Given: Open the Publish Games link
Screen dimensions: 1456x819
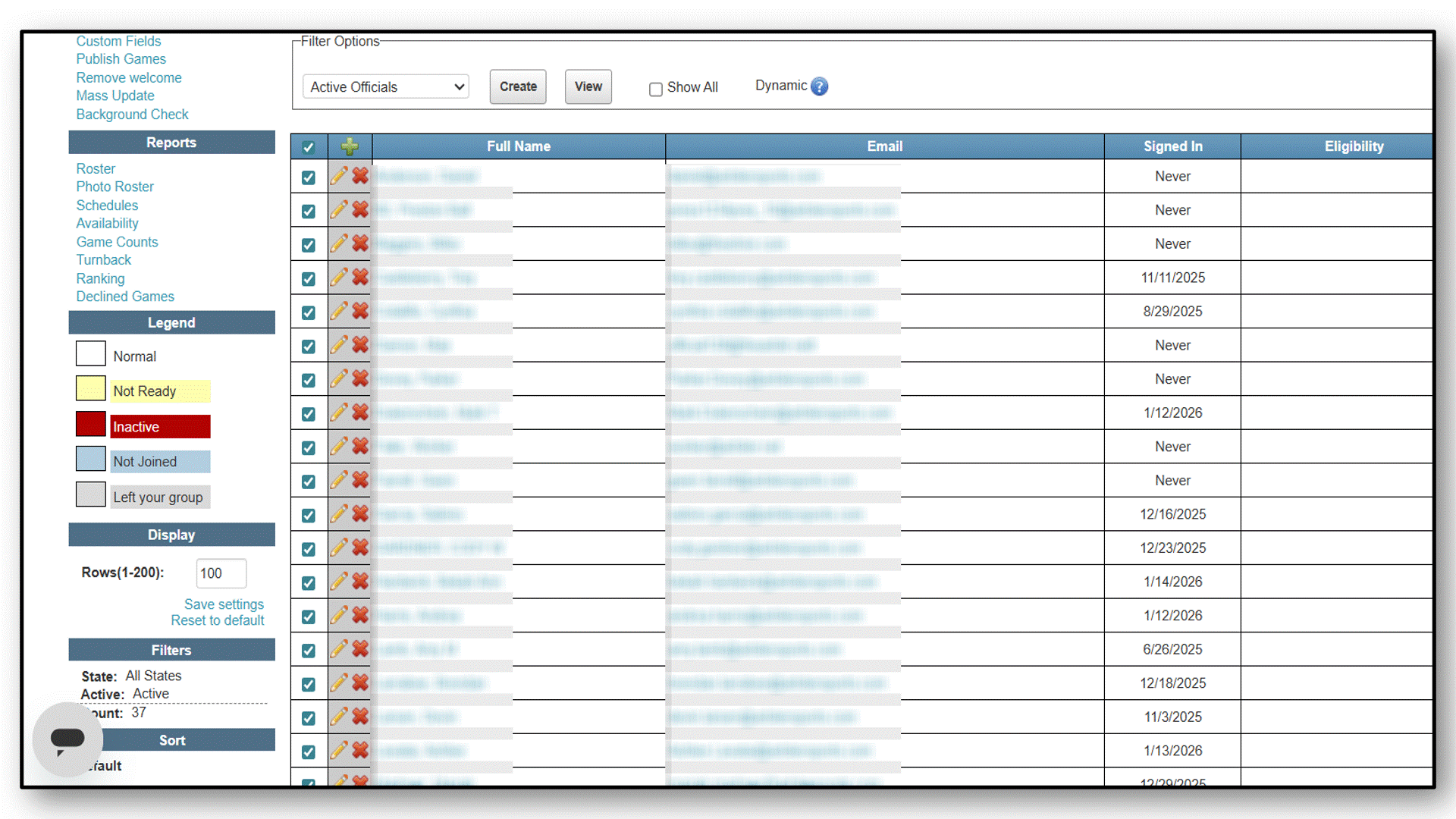Looking at the screenshot, I should [x=121, y=59].
